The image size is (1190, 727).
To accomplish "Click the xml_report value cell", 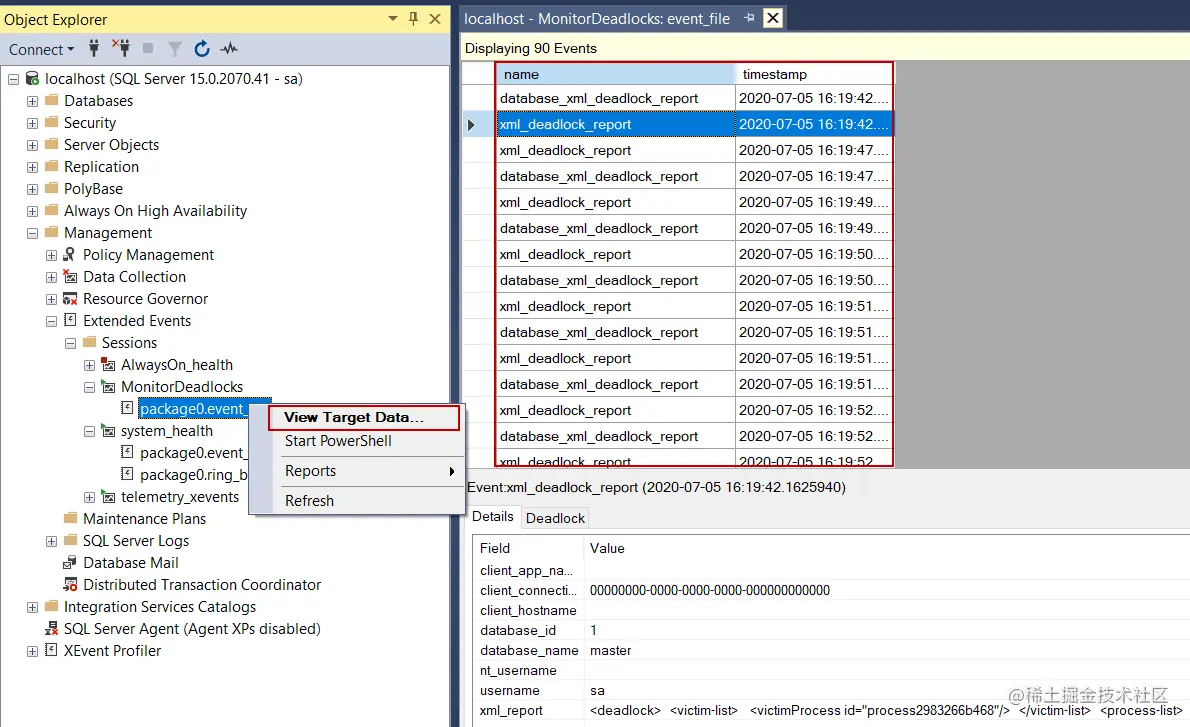I will (x=886, y=710).
